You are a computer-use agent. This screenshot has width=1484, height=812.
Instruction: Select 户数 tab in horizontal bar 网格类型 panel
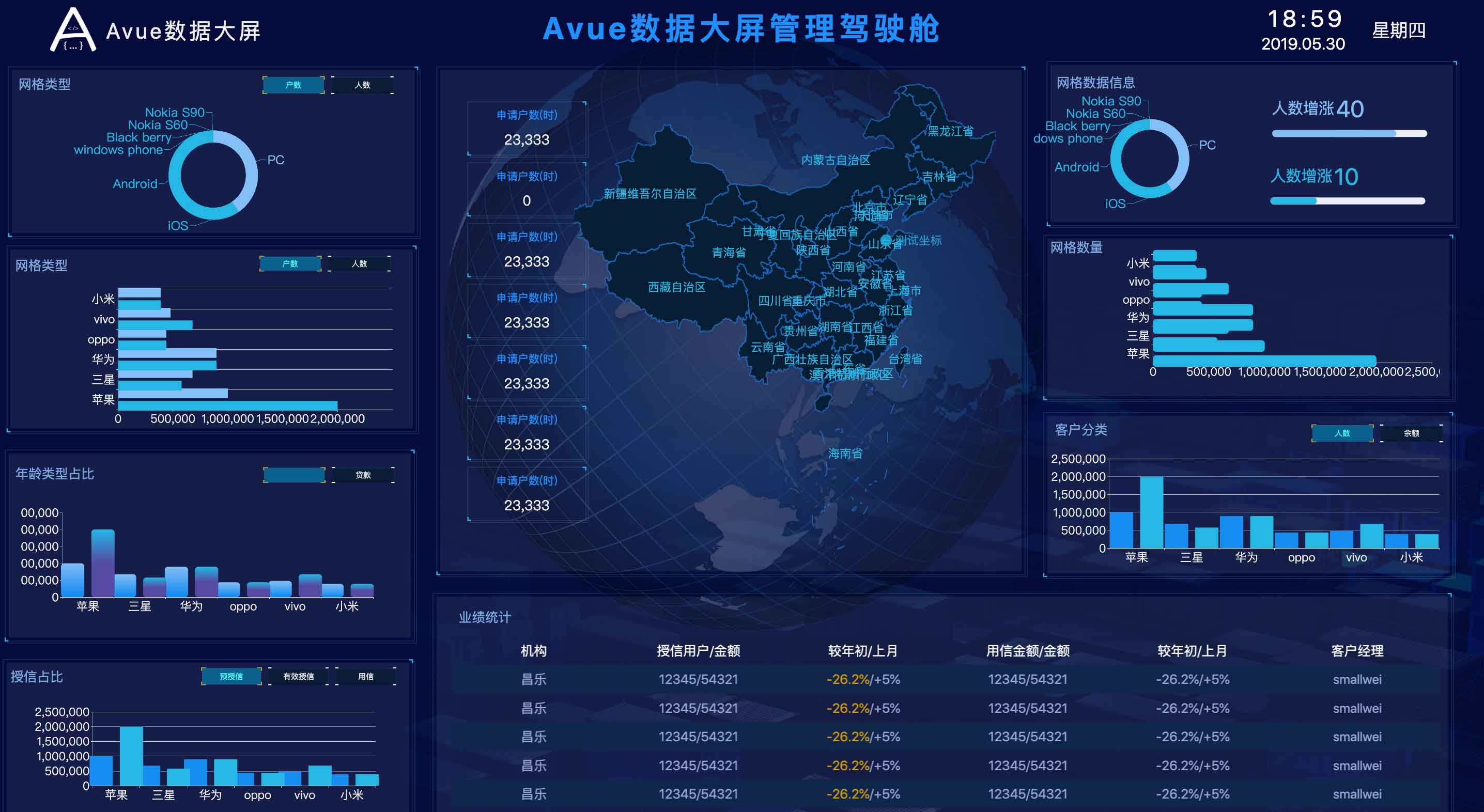290,264
